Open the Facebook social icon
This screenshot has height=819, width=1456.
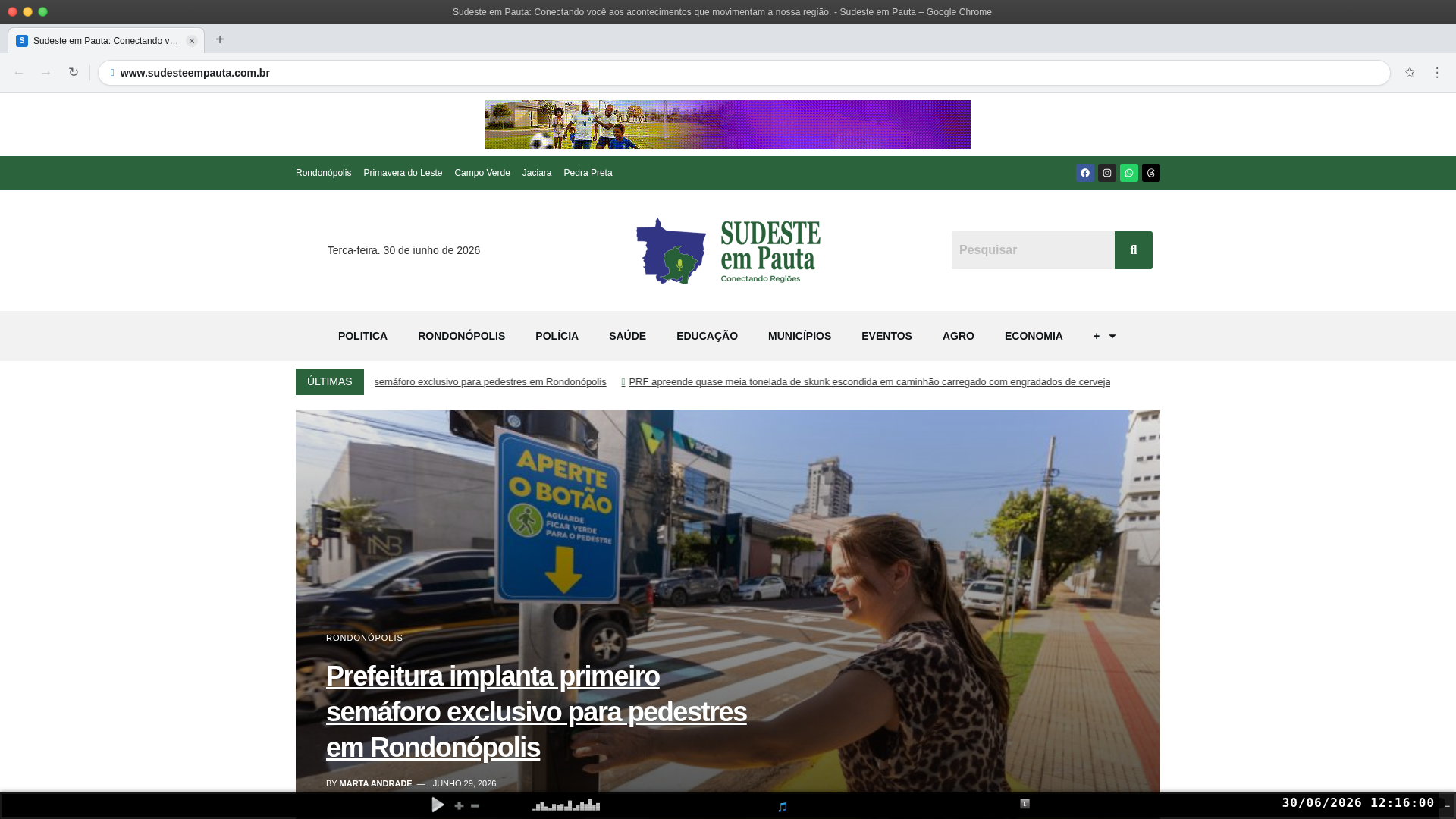tap(1085, 173)
